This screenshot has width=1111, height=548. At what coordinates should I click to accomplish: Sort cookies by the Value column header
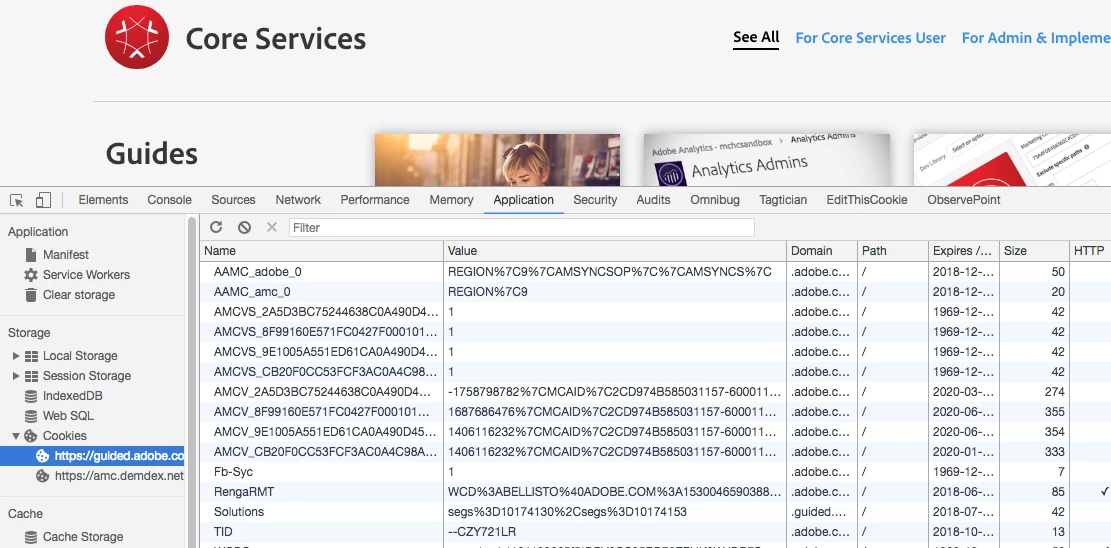pyautogui.click(x=615, y=251)
